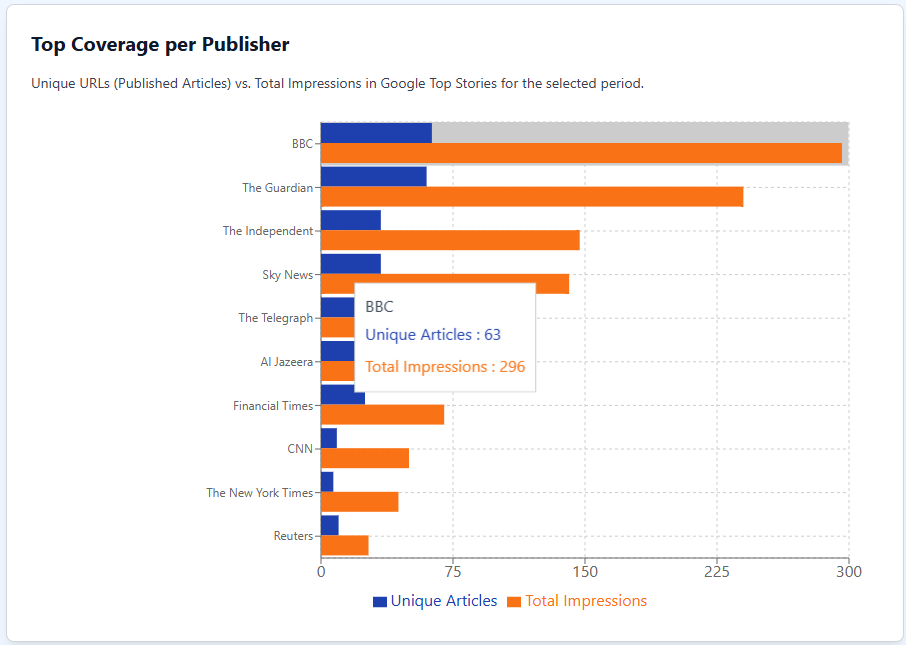The width and height of the screenshot is (906, 645).
Task: Select Financial Times orange impressions bar
Action: 383,414
